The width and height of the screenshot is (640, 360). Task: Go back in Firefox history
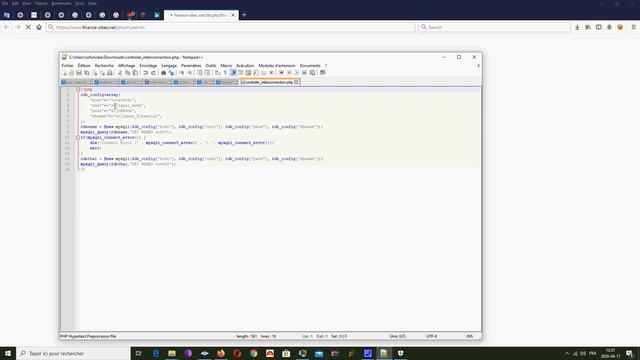(7, 27)
